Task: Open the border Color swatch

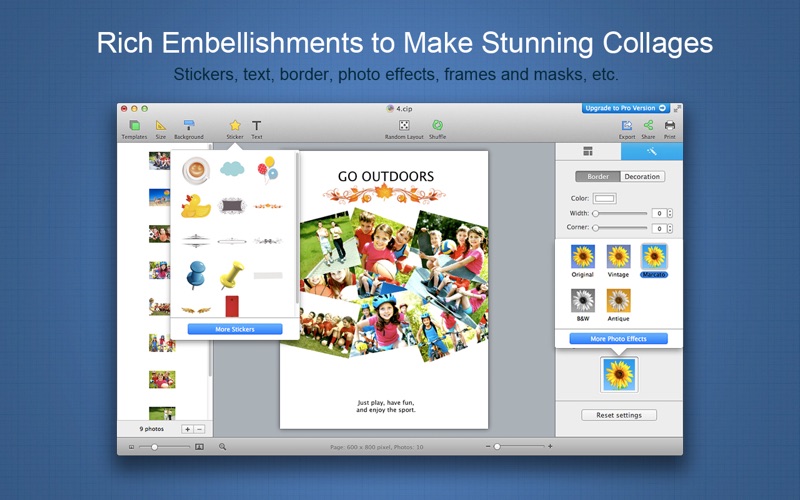Action: [605, 198]
